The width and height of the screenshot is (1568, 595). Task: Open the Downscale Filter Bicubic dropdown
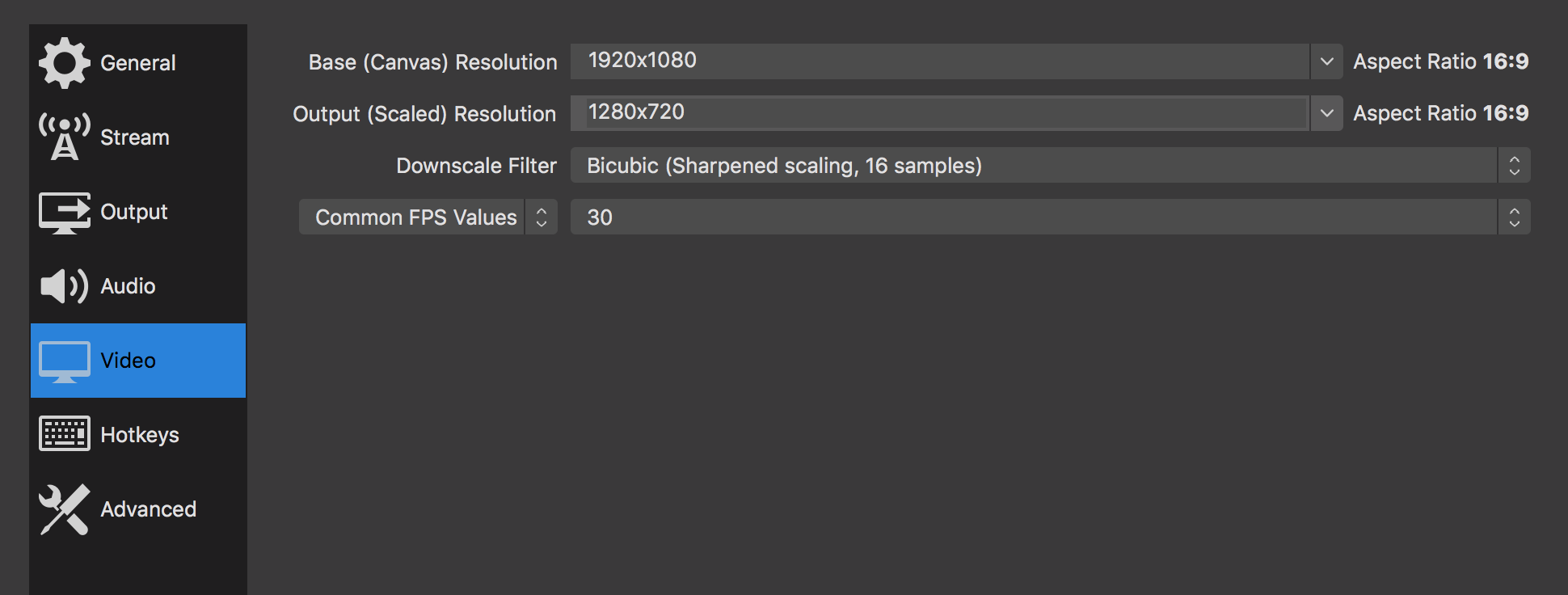point(1051,165)
